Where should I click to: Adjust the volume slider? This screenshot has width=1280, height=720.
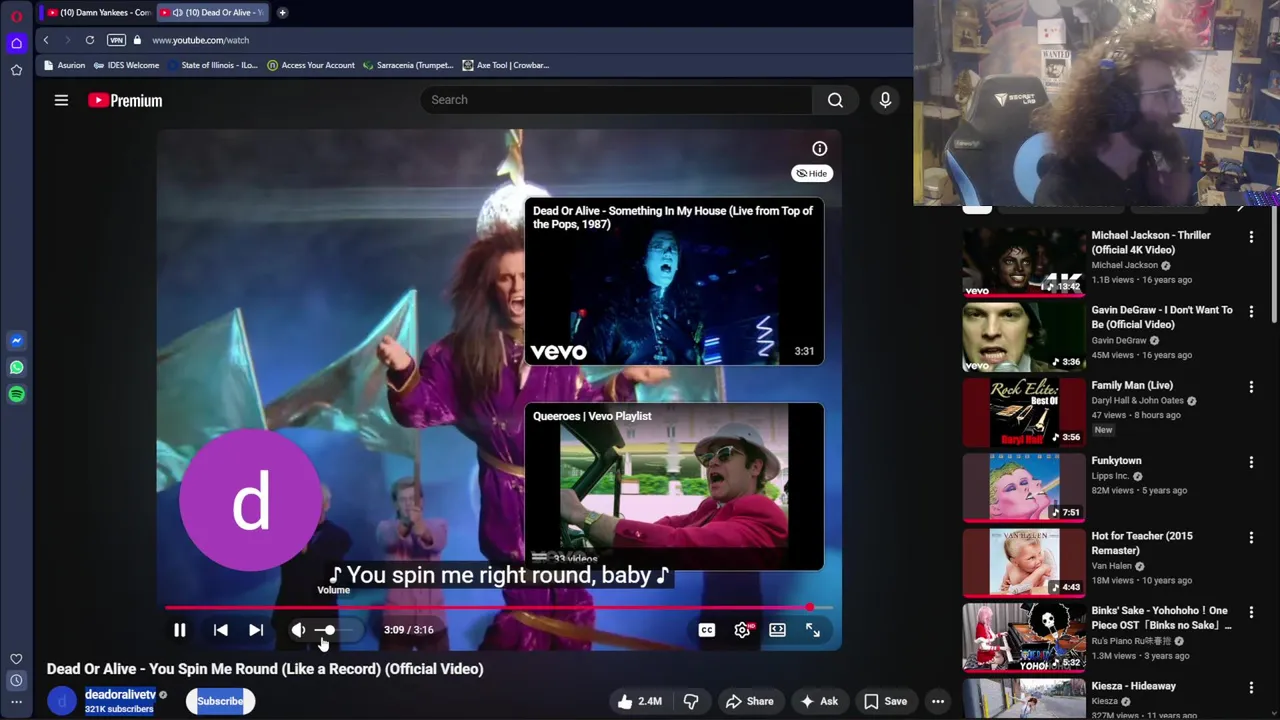(x=336, y=630)
